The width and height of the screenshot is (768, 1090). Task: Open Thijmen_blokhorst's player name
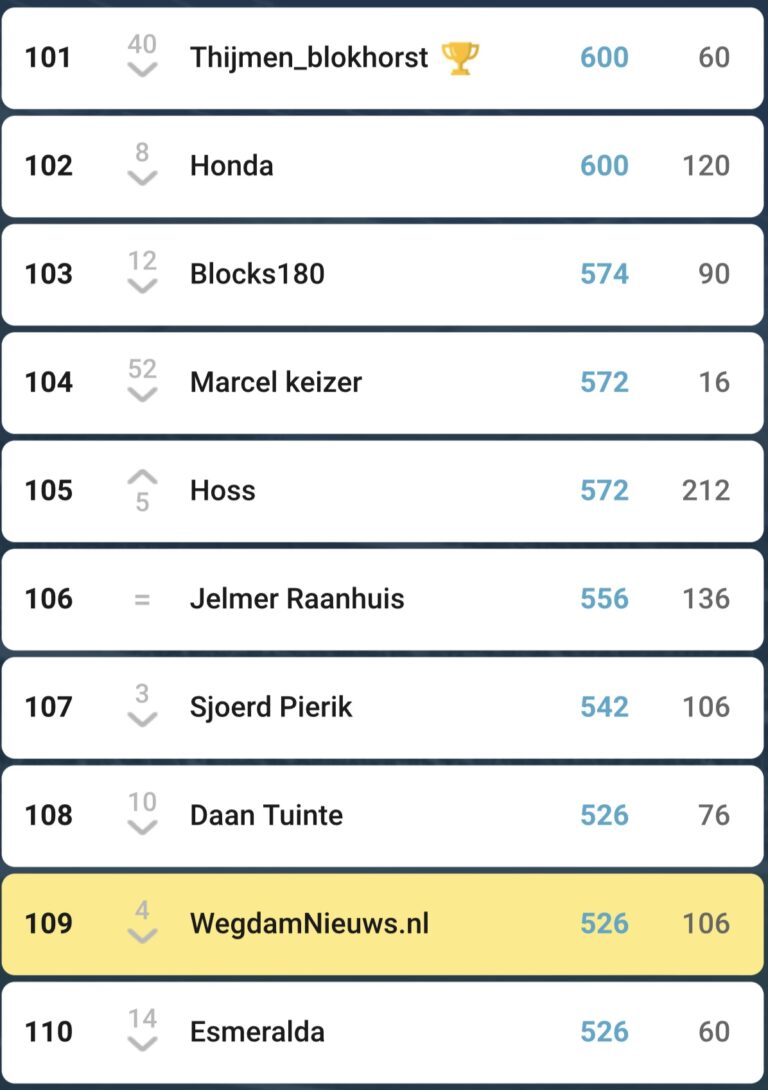click(309, 58)
